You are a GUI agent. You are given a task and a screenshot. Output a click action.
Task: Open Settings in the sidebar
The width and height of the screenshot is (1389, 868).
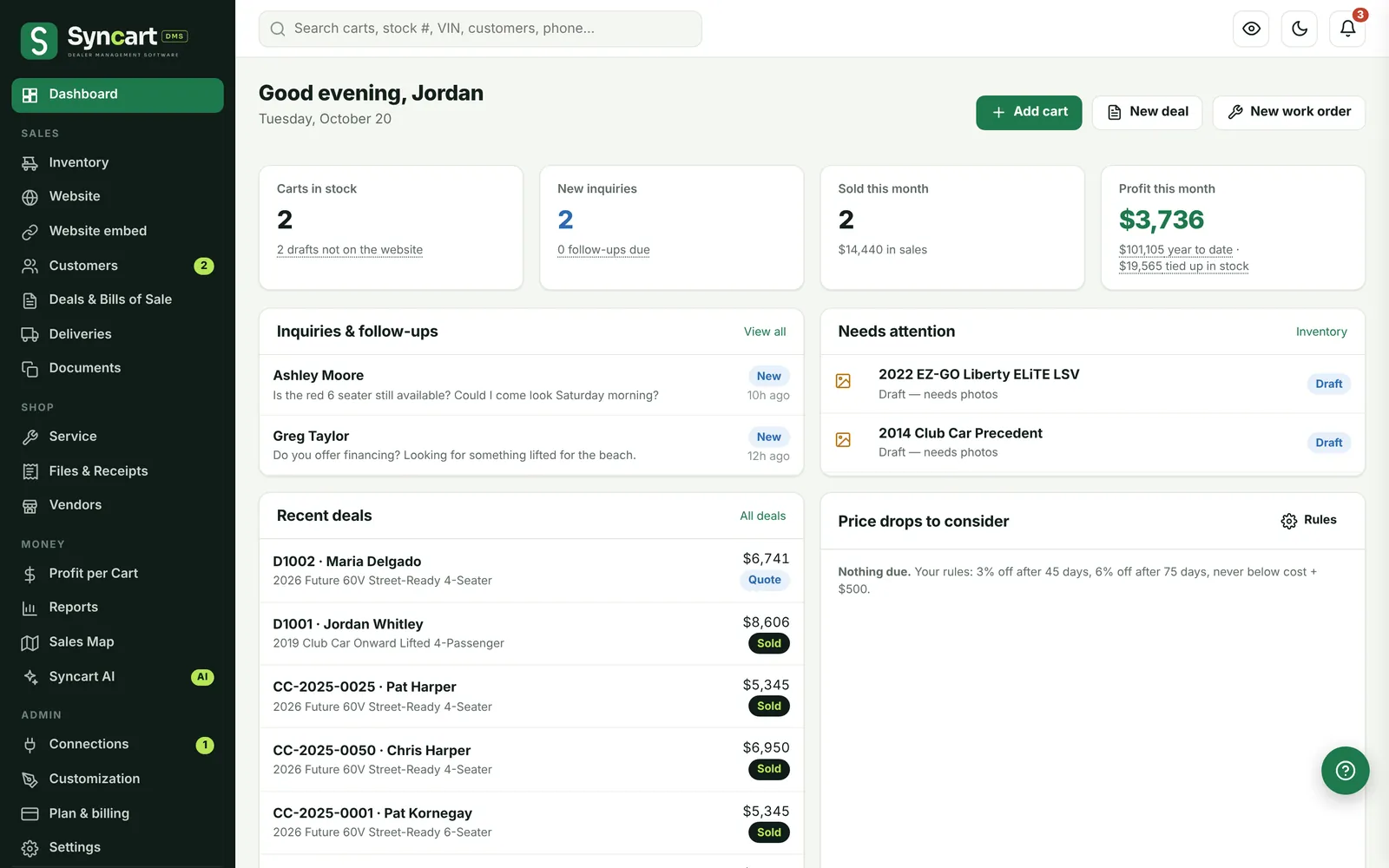tap(117, 847)
